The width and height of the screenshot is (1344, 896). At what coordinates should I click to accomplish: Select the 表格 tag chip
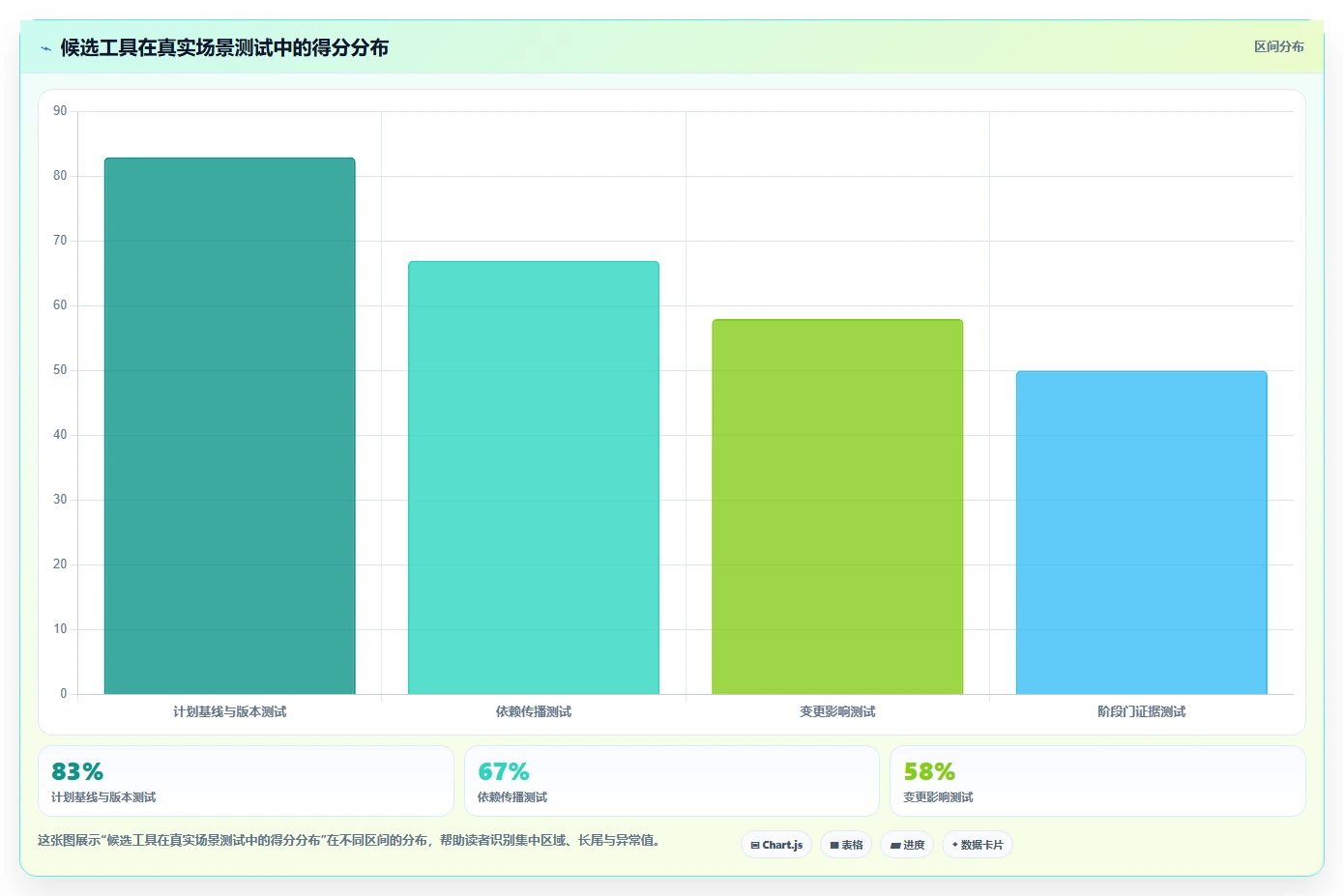click(x=846, y=845)
